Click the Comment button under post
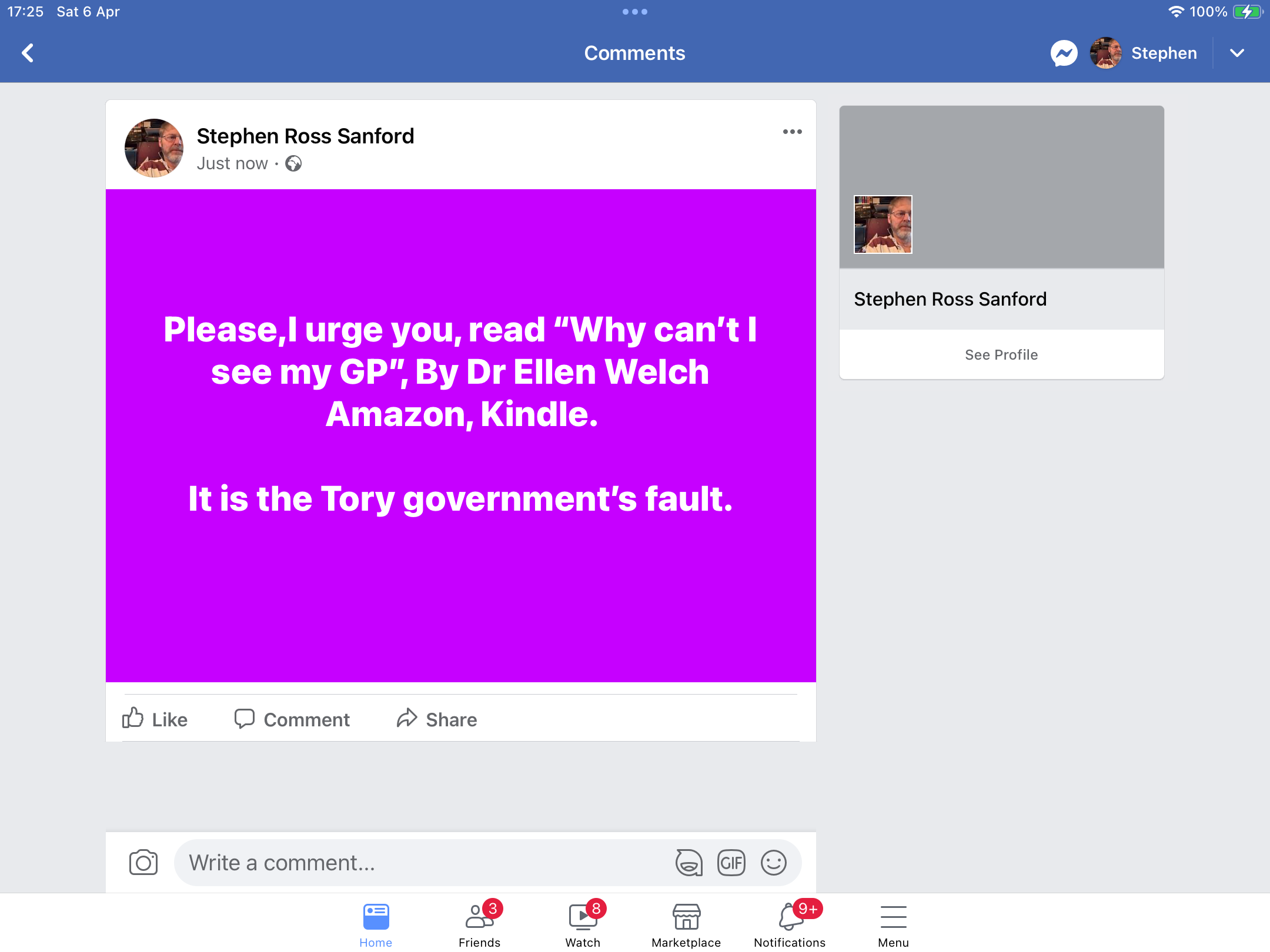This screenshot has height=952, width=1270. [x=292, y=719]
